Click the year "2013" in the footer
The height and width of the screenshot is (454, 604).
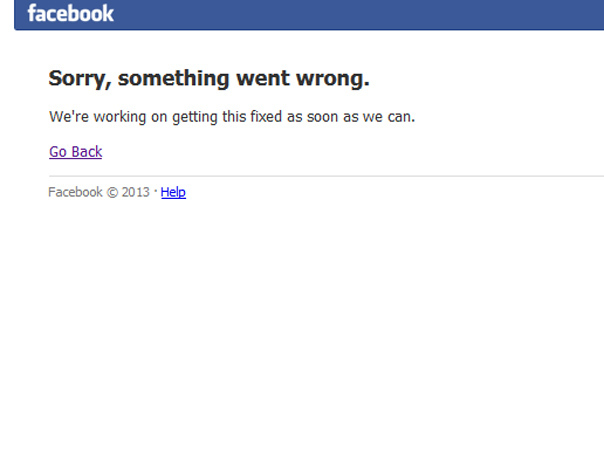click(136, 192)
